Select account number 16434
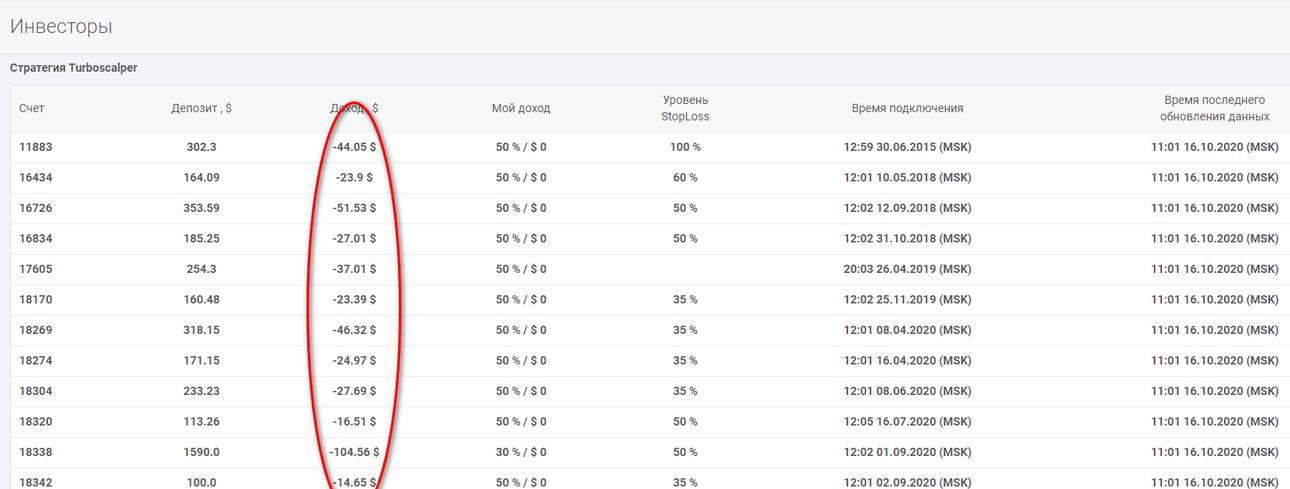The image size is (1290, 489). tap(35, 177)
